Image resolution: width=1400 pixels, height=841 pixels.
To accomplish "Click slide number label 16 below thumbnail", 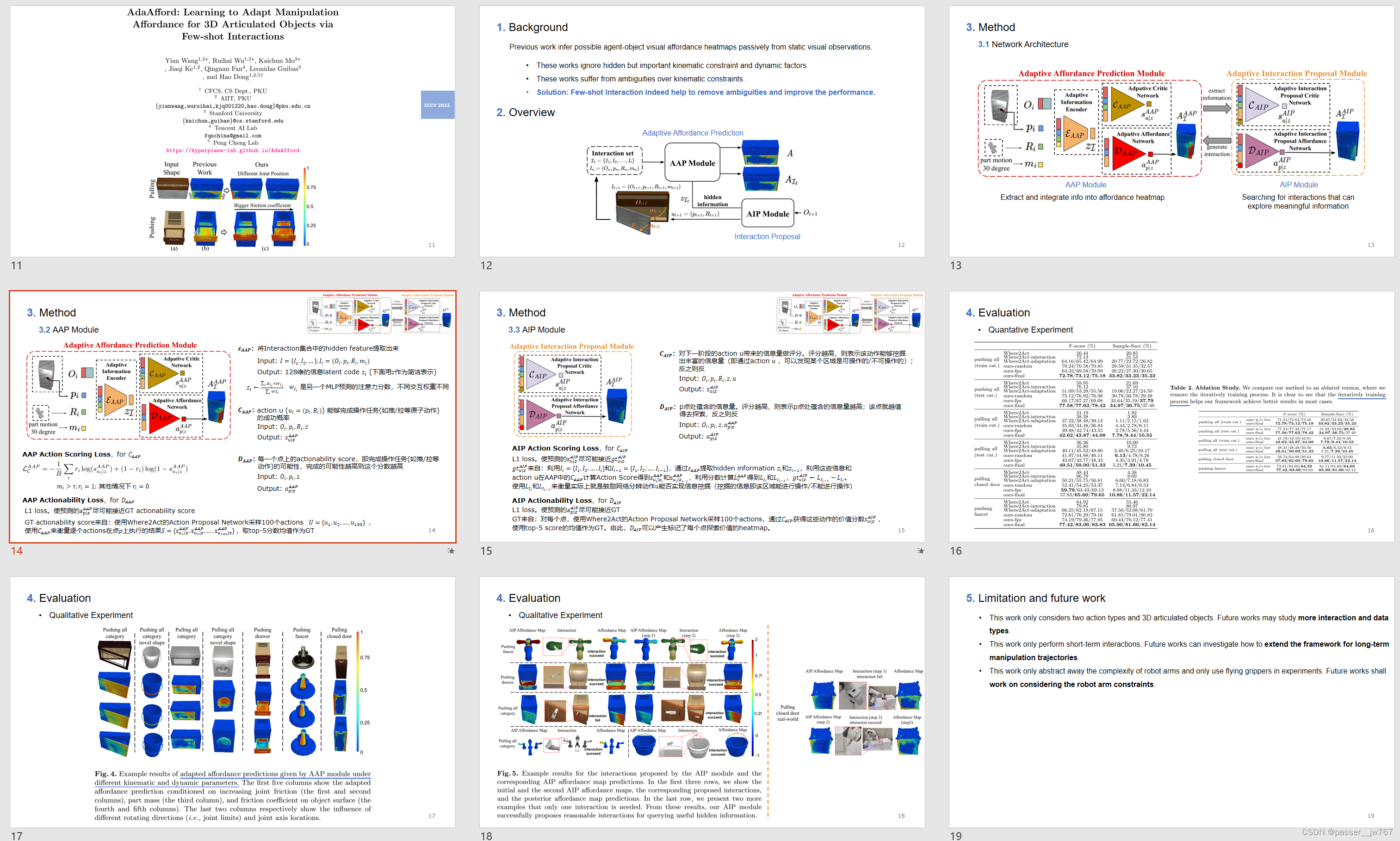I will (956, 551).
